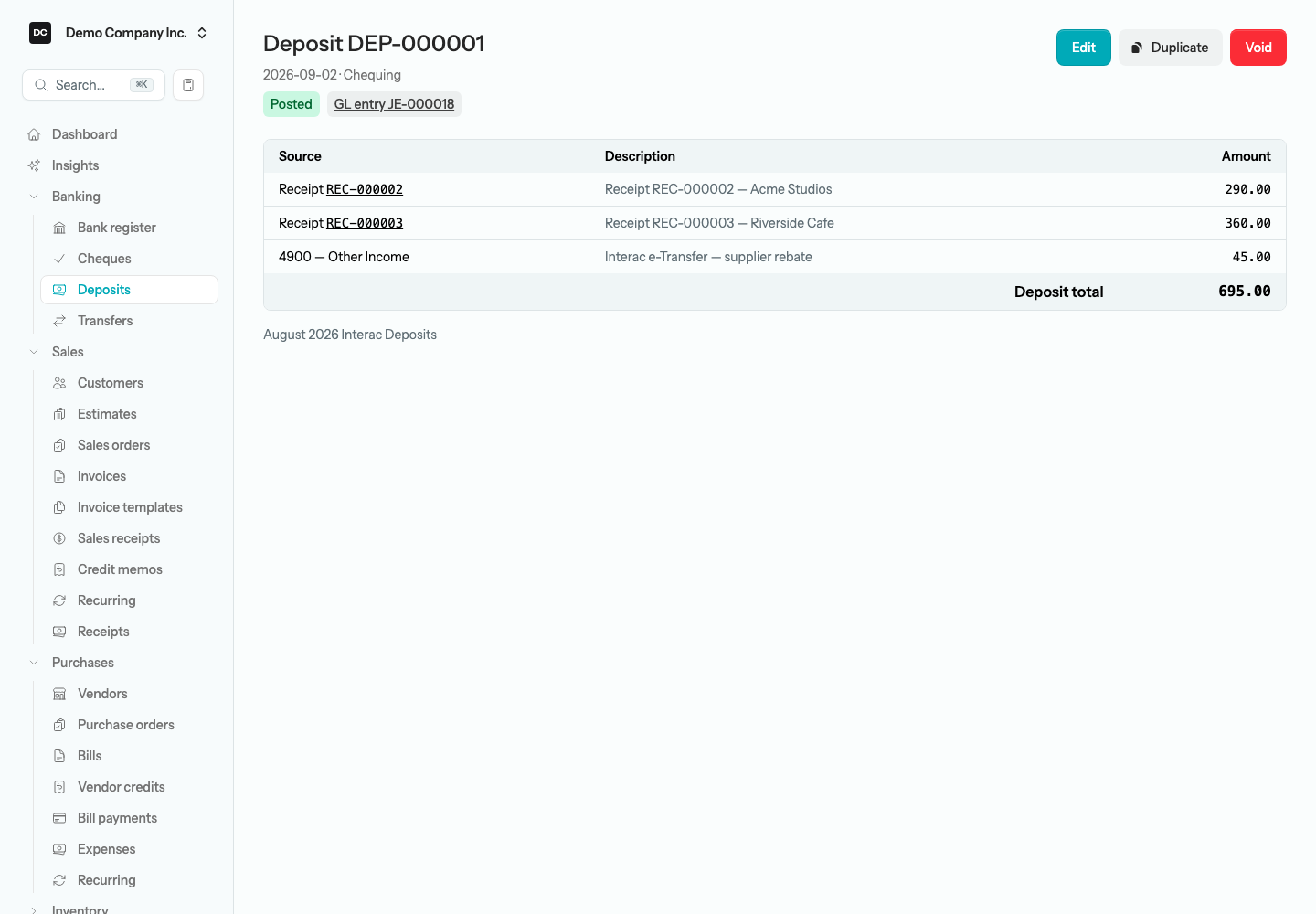Click the 'August 2026 Interac Deposits' memo
1316x914 pixels.
point(350,335)
